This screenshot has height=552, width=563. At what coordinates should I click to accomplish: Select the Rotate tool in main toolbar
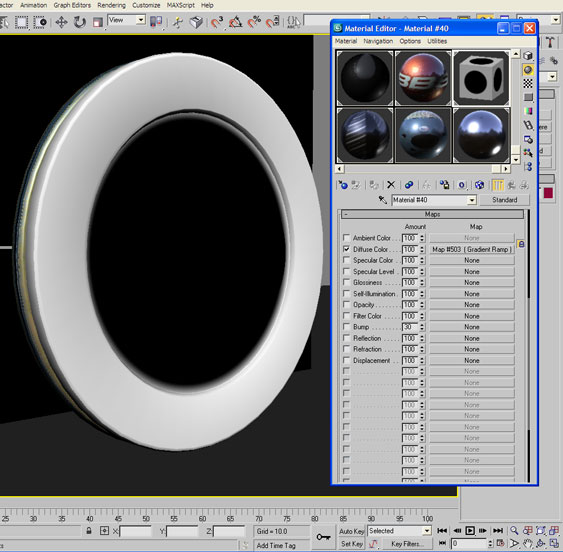pyautogui.click(x=79, y=22)
